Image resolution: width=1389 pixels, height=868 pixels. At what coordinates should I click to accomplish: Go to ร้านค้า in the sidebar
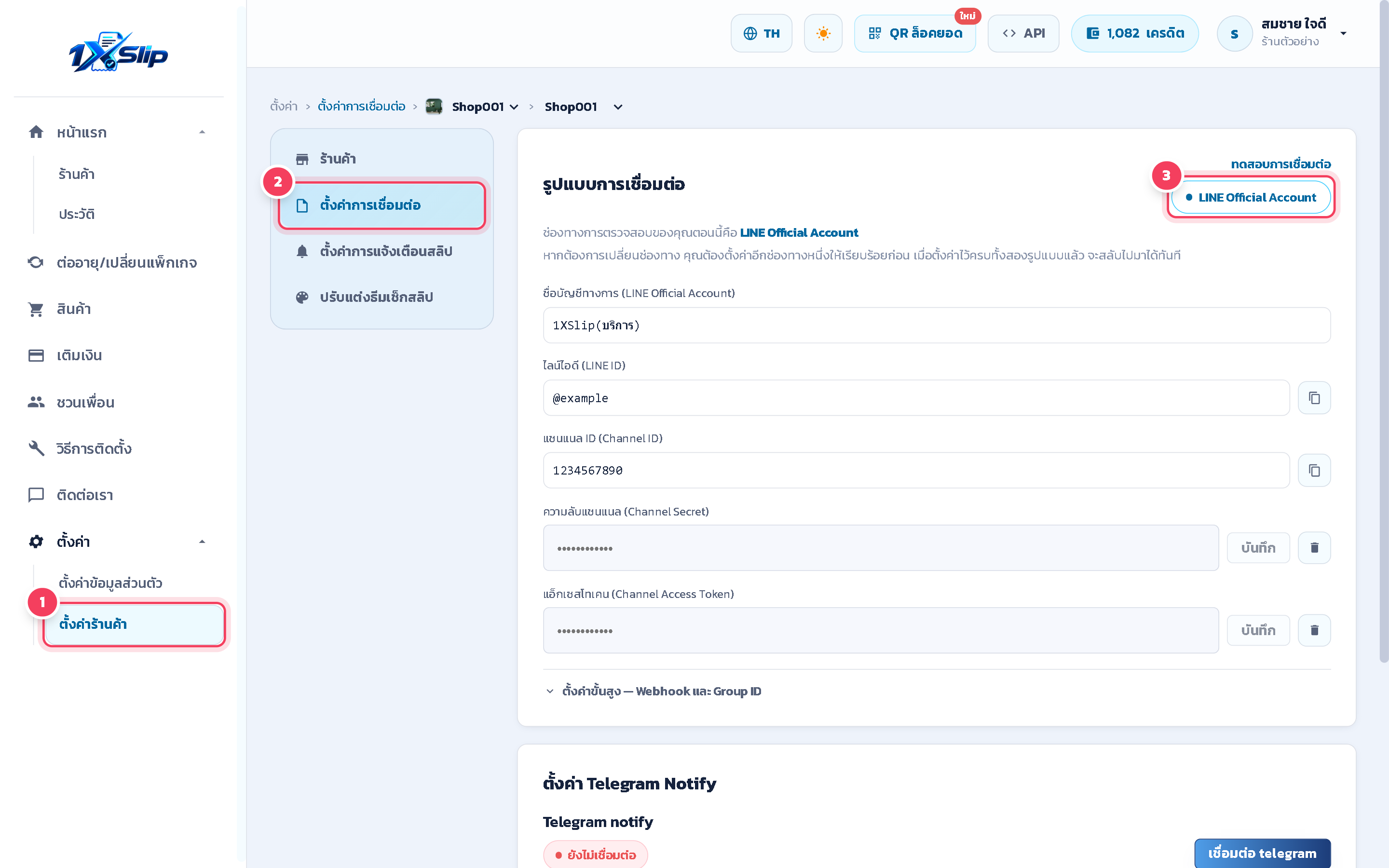coord(76,174)
